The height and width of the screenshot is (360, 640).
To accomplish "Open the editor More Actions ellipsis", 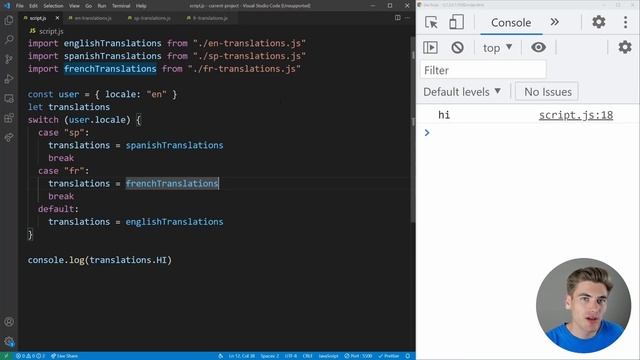I will (x=407, y=18).
